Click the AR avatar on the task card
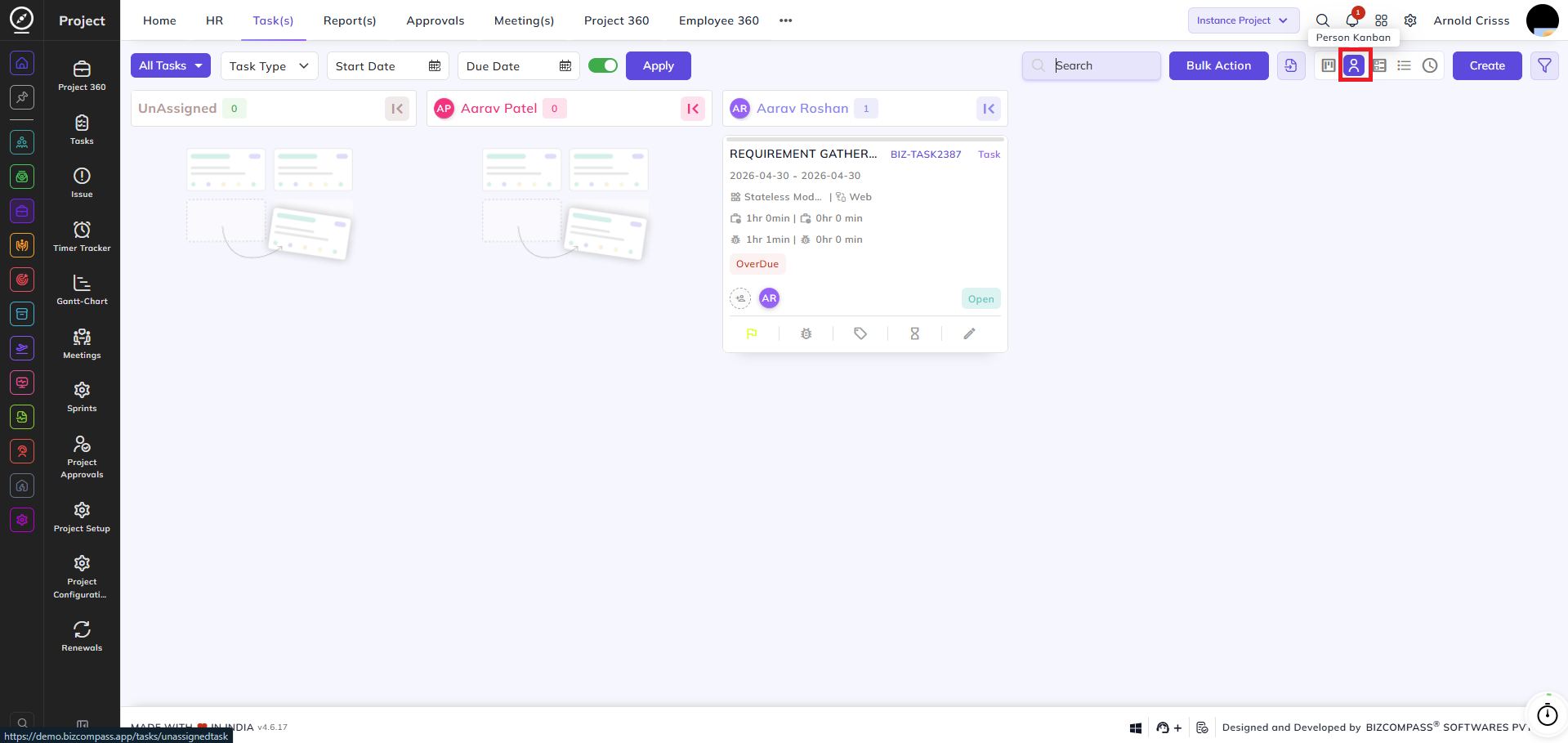The image size is (1568, 743). tap(769, 298)
